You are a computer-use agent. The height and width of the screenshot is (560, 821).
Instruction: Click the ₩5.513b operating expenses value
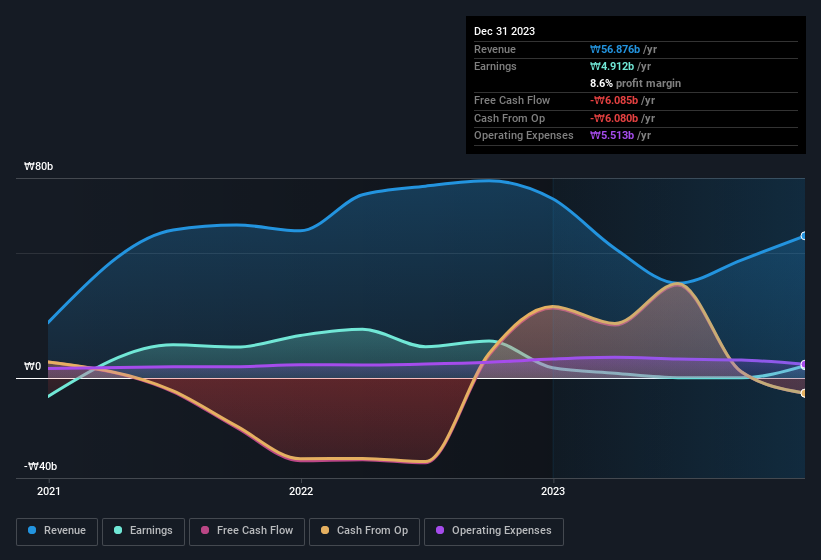612,136
